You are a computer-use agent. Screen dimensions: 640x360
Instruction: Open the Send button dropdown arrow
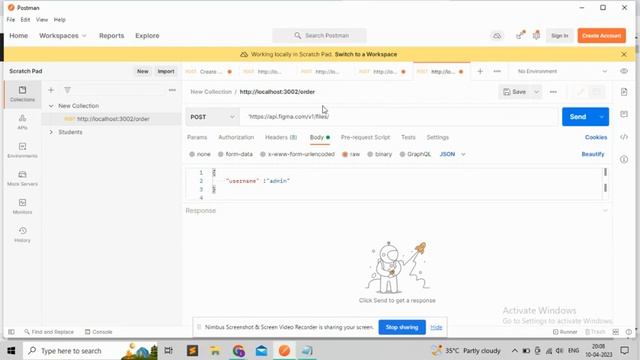click(x=601, y=117)
